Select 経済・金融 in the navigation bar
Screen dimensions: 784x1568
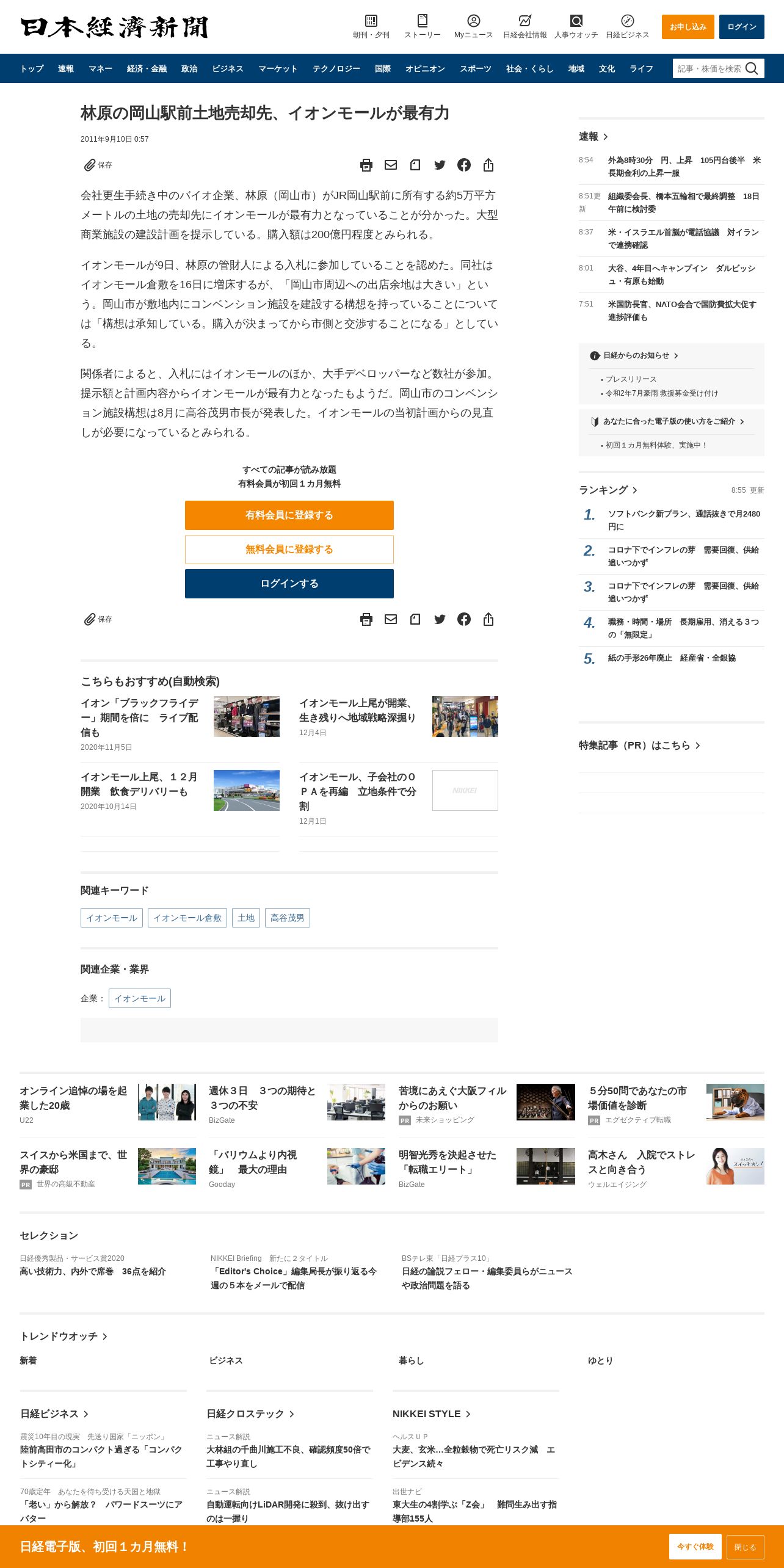point(147,68)
